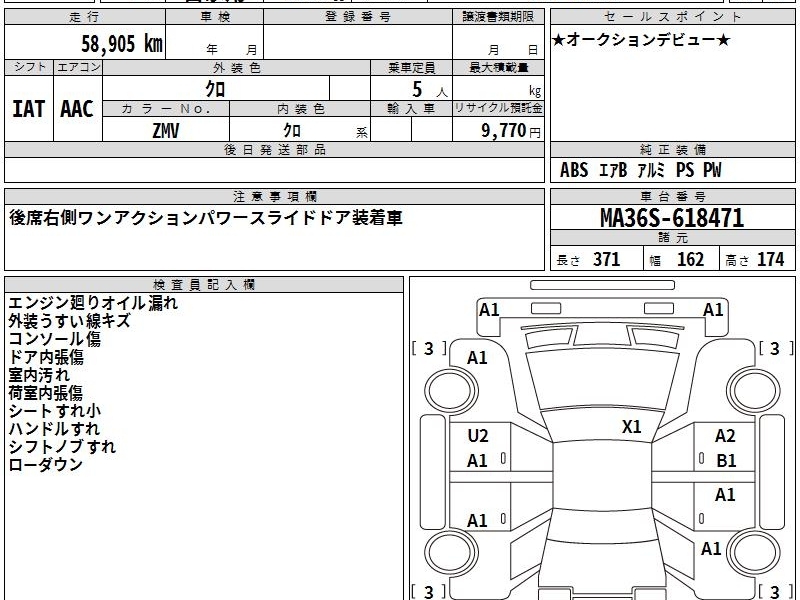Image resolution: width=800 pixels, height=600 pixels.
Task: Click the inspector note 室内汚れ
Action: [x=39, y=374]
